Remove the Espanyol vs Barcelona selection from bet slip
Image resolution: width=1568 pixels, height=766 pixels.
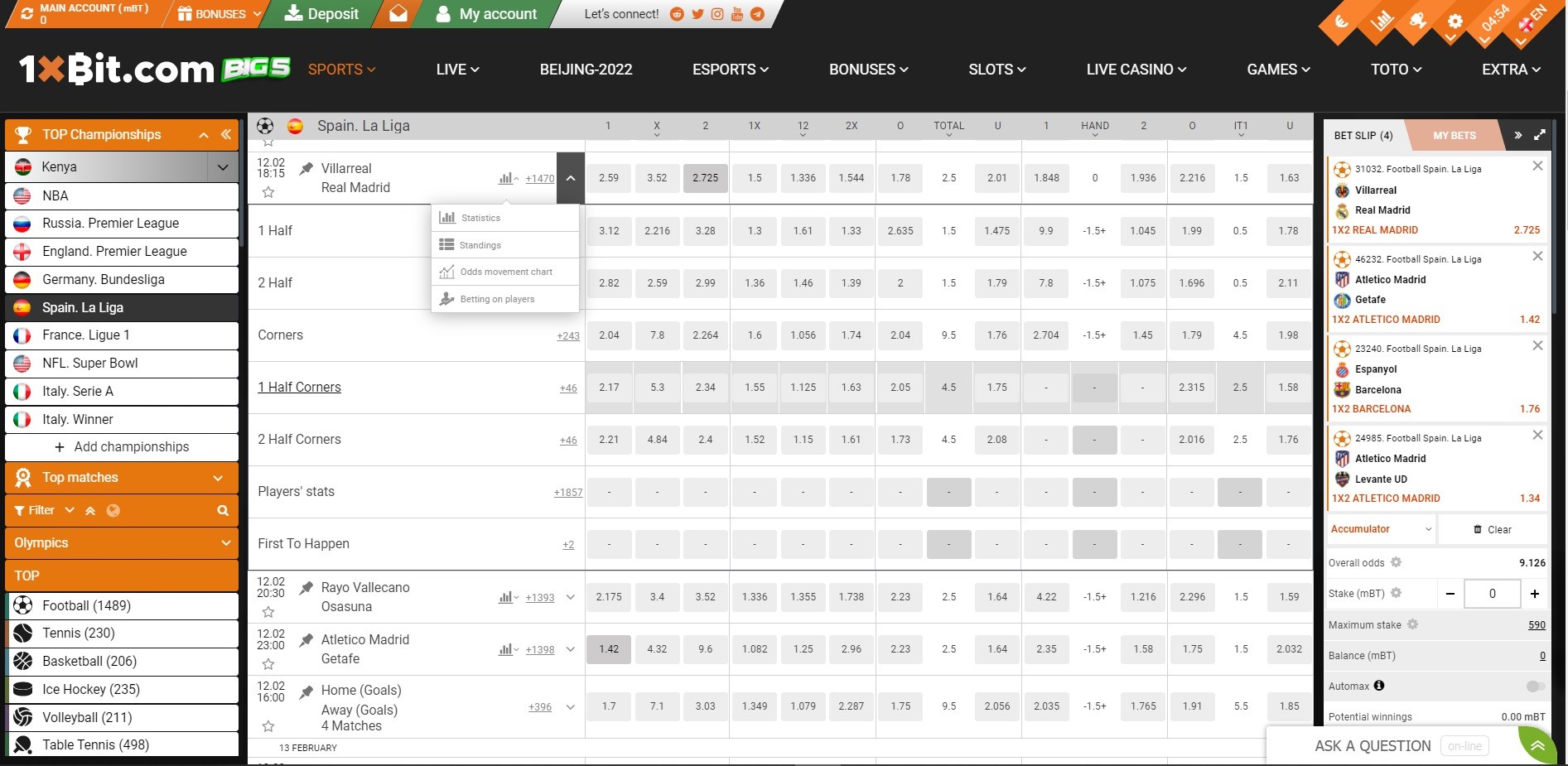click(x=1538, y=345)
